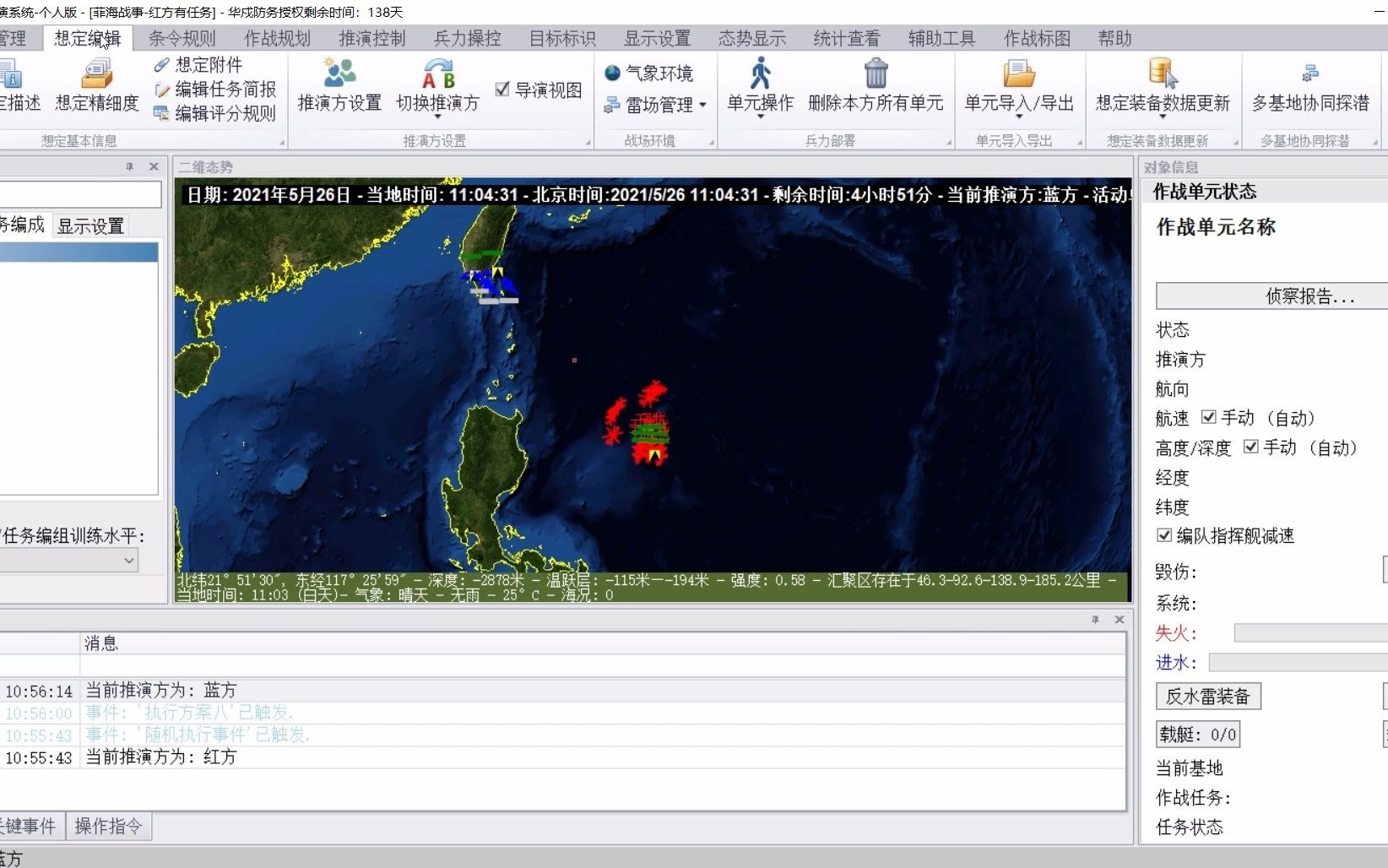Expand 想定基本信息 group launcher

pos(282,143)
